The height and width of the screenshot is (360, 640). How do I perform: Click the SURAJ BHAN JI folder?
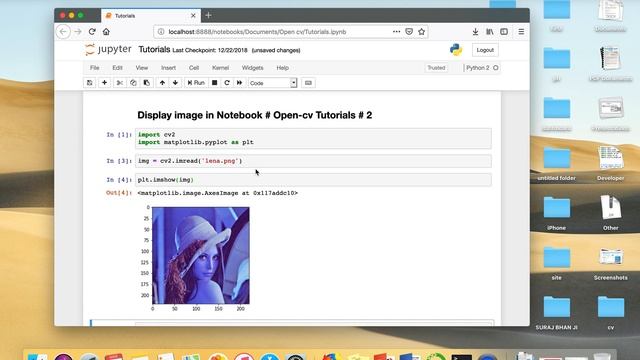click(557, 313)
